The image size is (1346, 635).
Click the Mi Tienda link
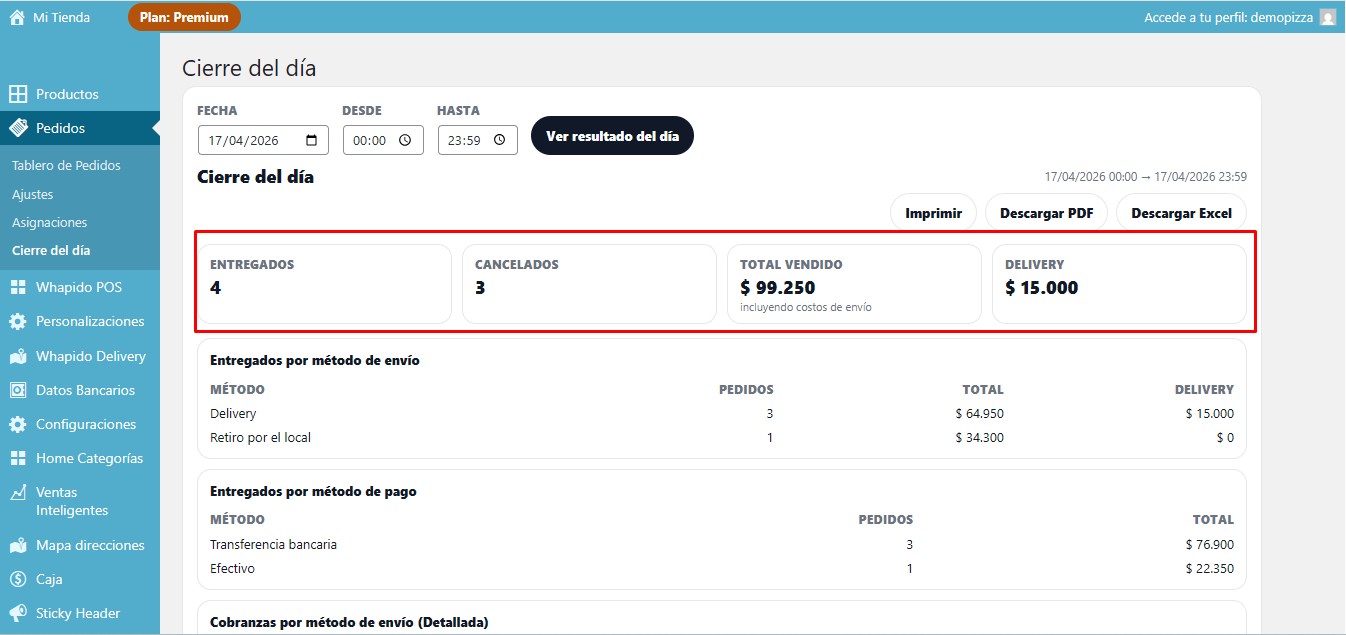(61, 17)
